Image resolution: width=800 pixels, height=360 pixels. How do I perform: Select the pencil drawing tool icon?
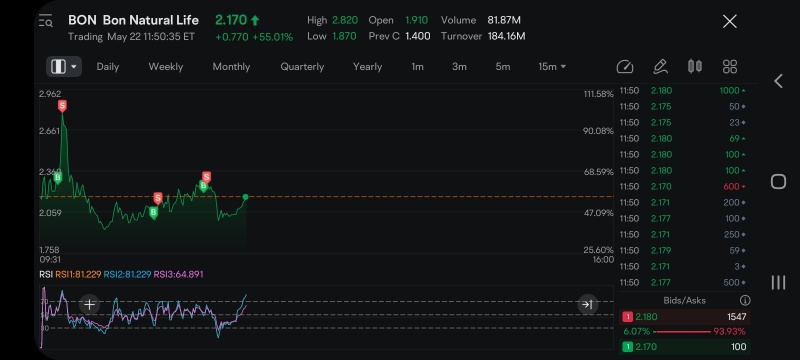(660, 67)
